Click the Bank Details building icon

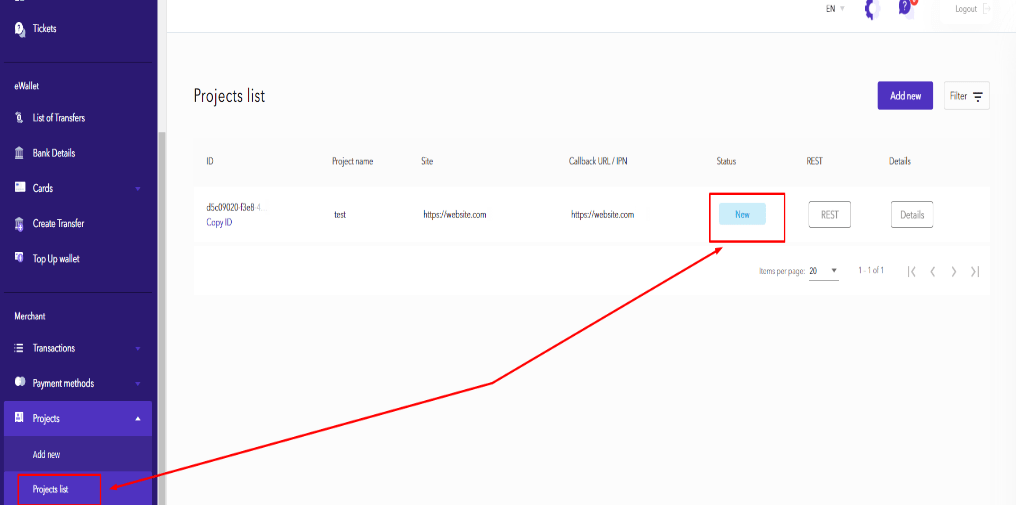pyautogui.click(x=19, y=153)
